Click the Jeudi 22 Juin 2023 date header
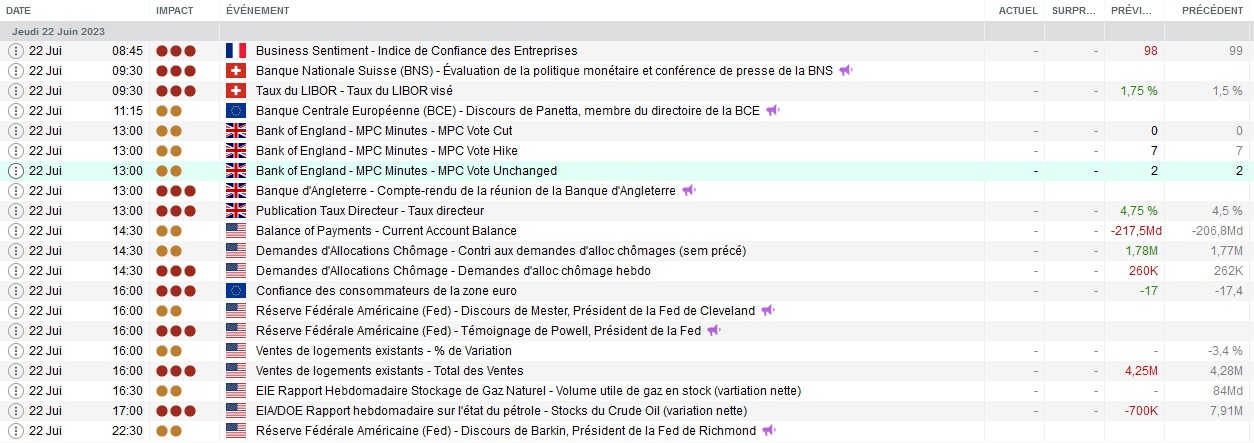 click(x=58, y=31)
